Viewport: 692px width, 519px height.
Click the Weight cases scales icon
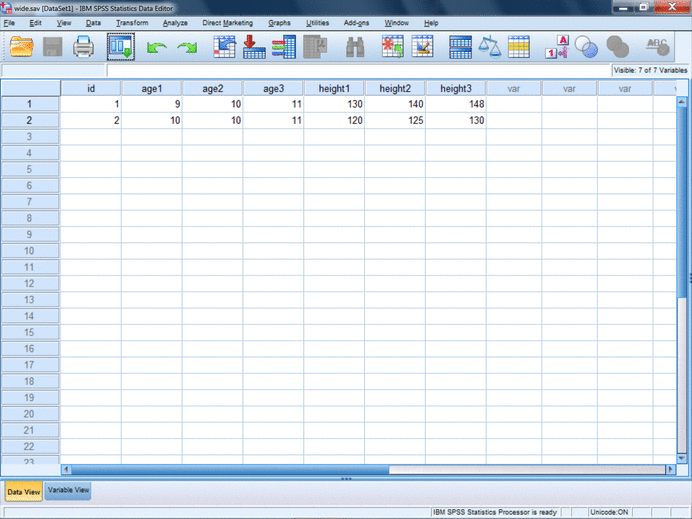click(x=489, y=47)
